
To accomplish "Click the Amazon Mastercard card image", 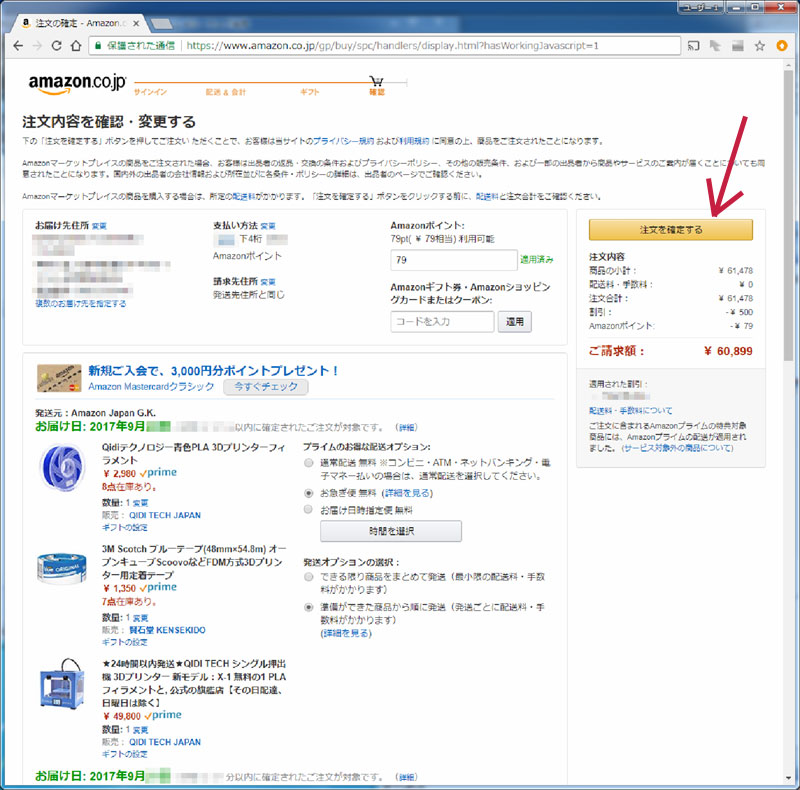I will pyautogui.click(x=59, y=378).
